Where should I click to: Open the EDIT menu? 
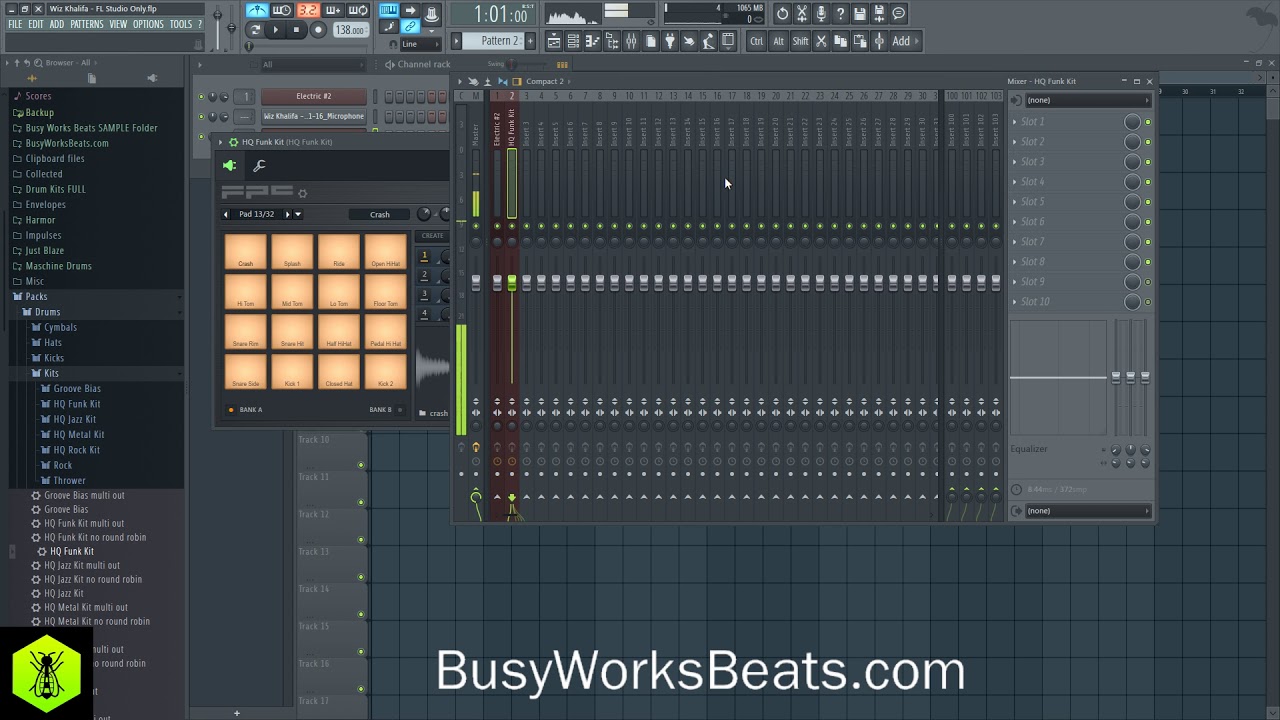[36, 24]
